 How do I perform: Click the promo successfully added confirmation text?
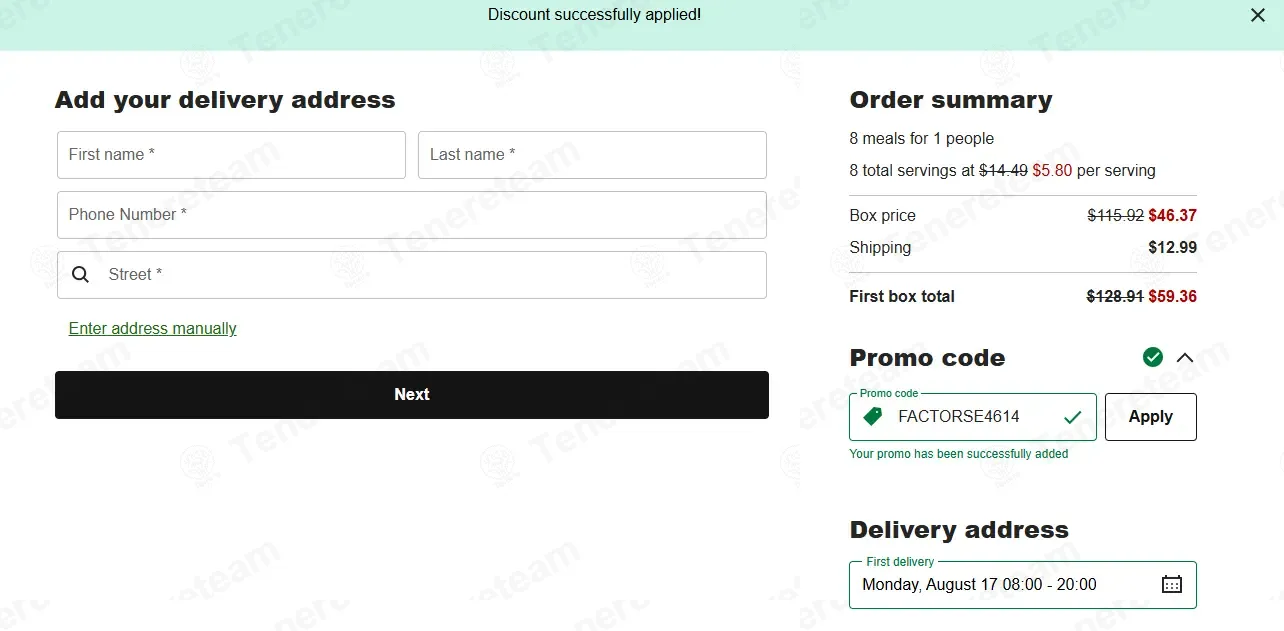pos(959,454)
